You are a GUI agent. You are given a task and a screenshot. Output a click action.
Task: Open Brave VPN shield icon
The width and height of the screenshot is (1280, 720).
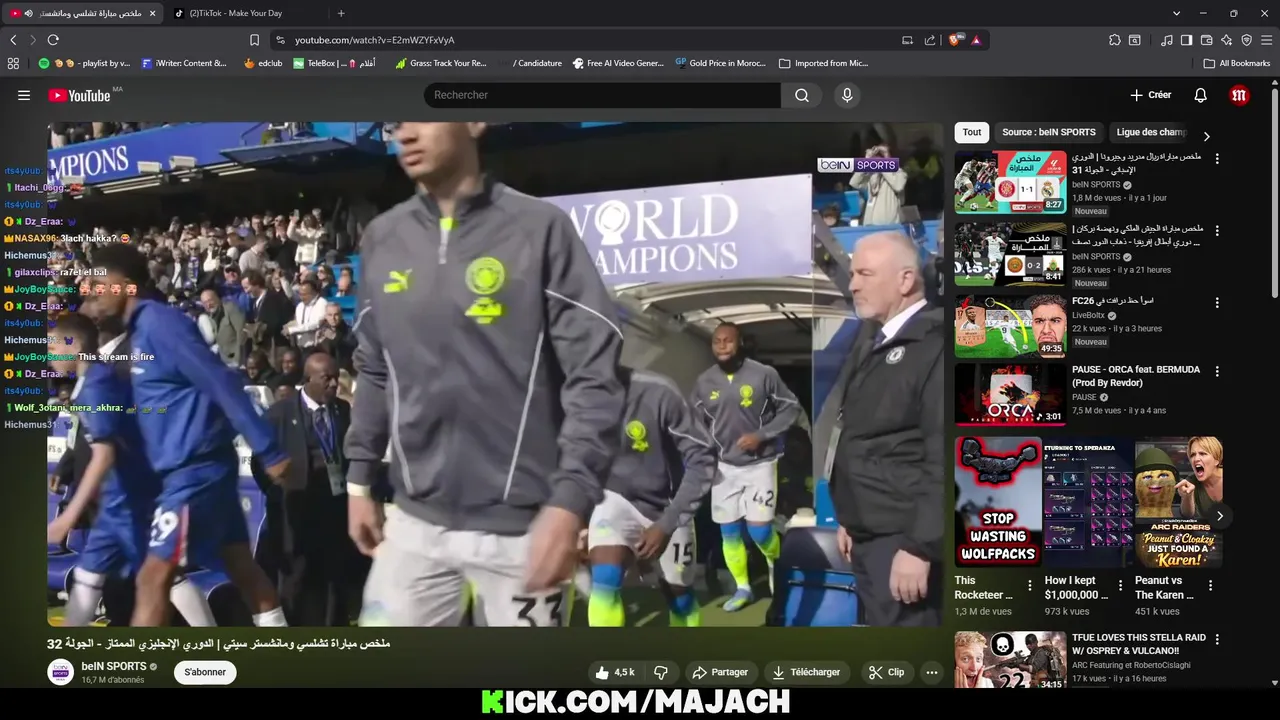pyautogui.click(x=1246, y=40)
